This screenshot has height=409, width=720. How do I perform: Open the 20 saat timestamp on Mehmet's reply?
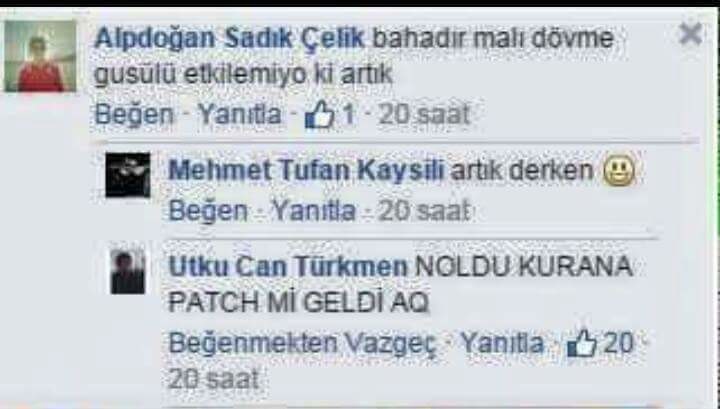coord(424,211)
